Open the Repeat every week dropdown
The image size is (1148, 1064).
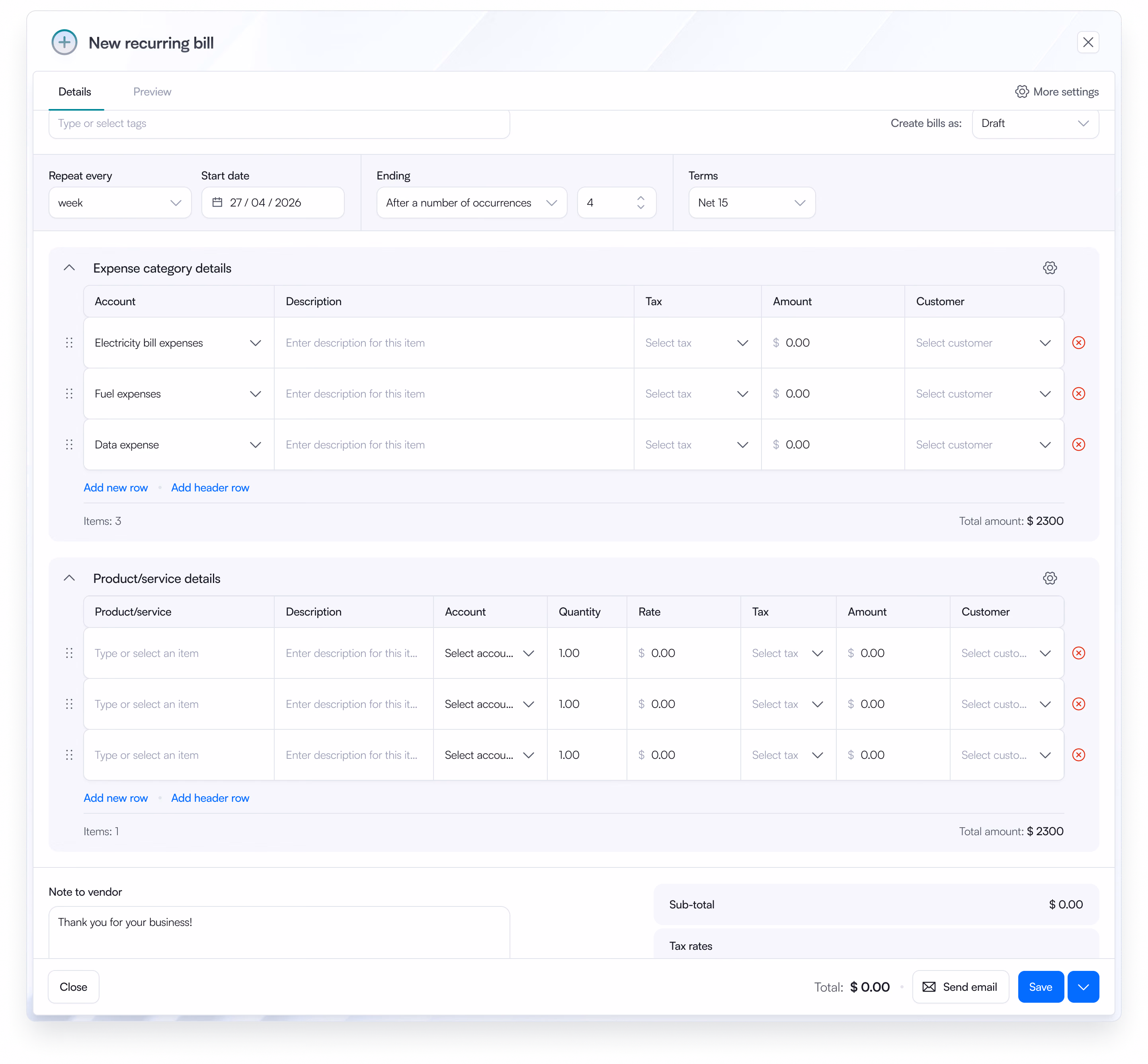120,203
